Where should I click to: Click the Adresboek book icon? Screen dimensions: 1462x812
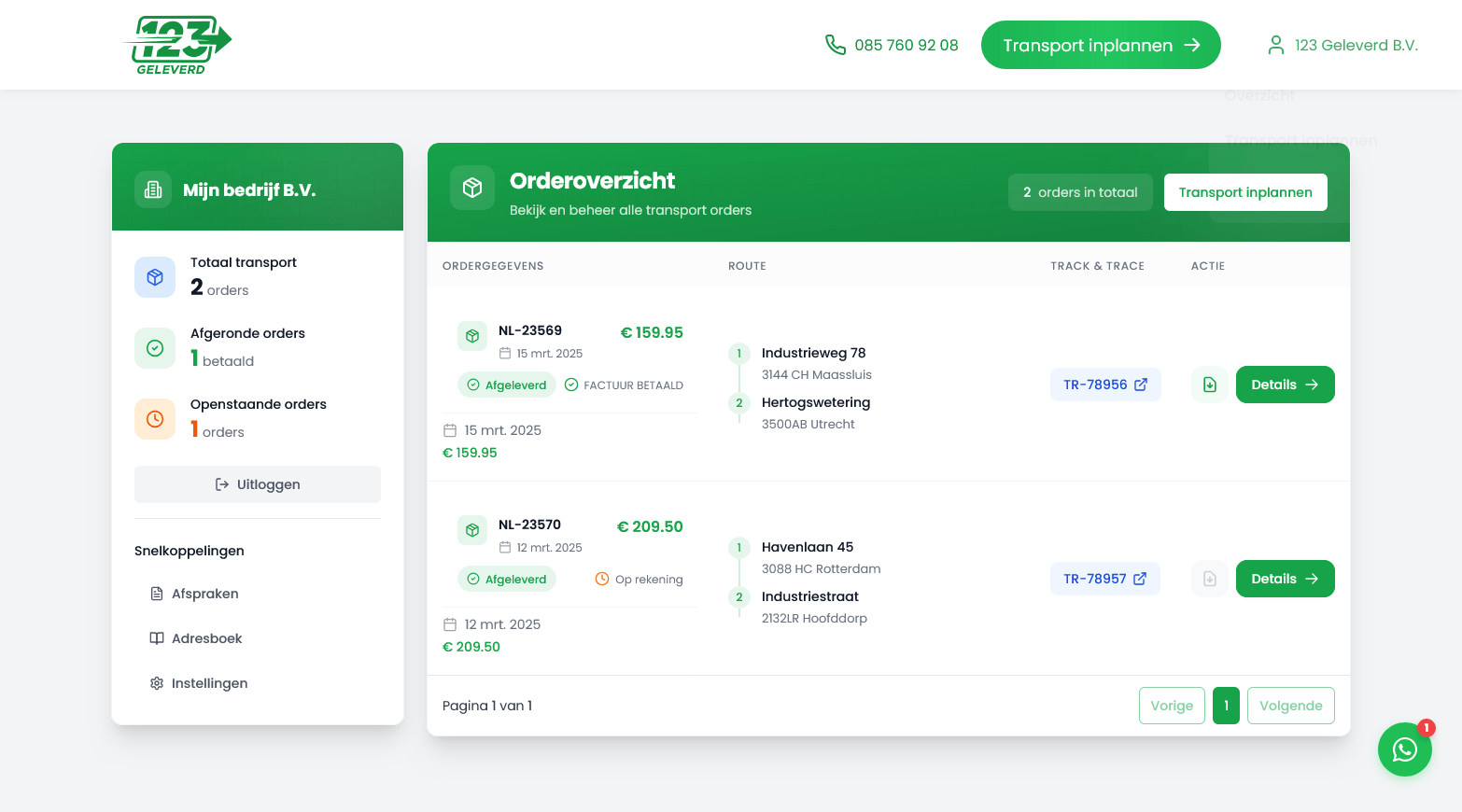point(157,638)
